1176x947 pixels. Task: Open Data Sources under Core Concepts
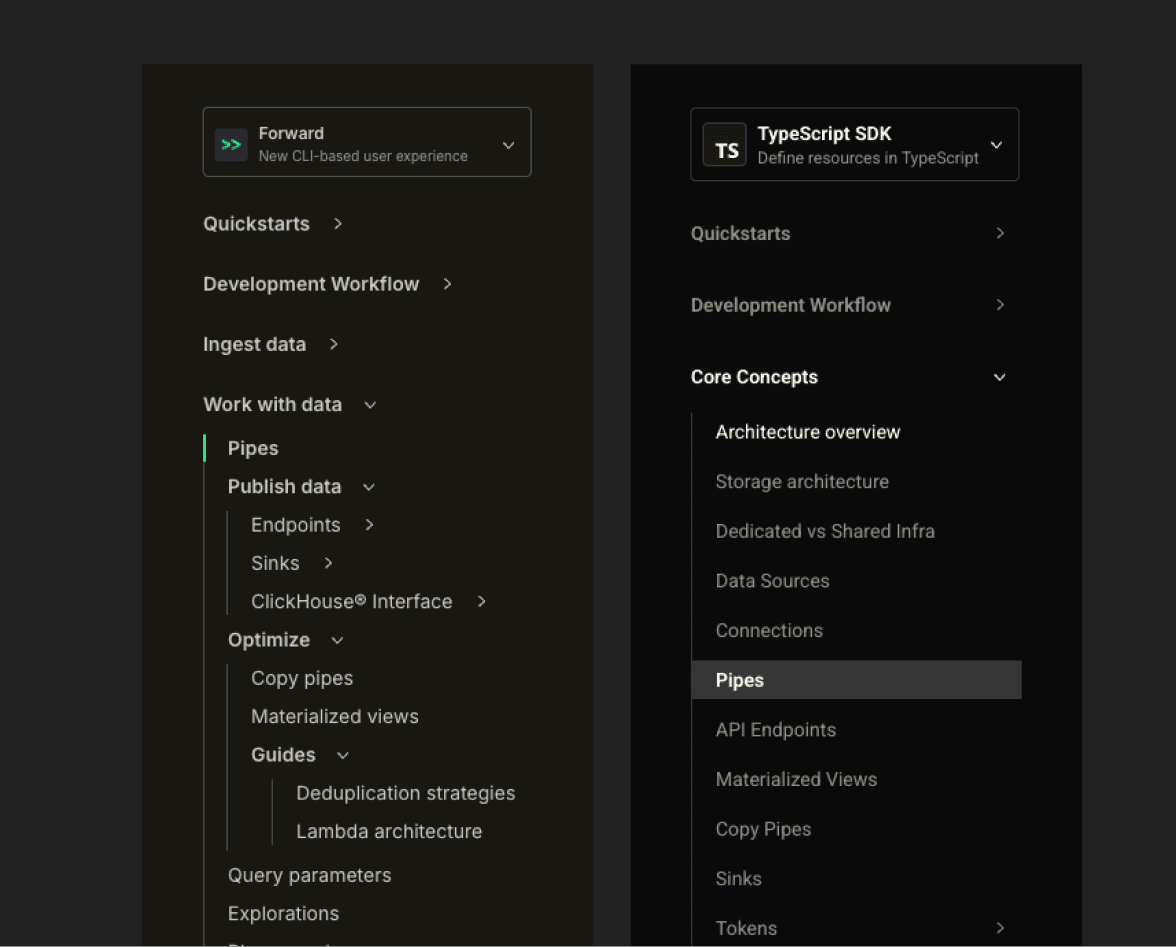click(772, 581)
